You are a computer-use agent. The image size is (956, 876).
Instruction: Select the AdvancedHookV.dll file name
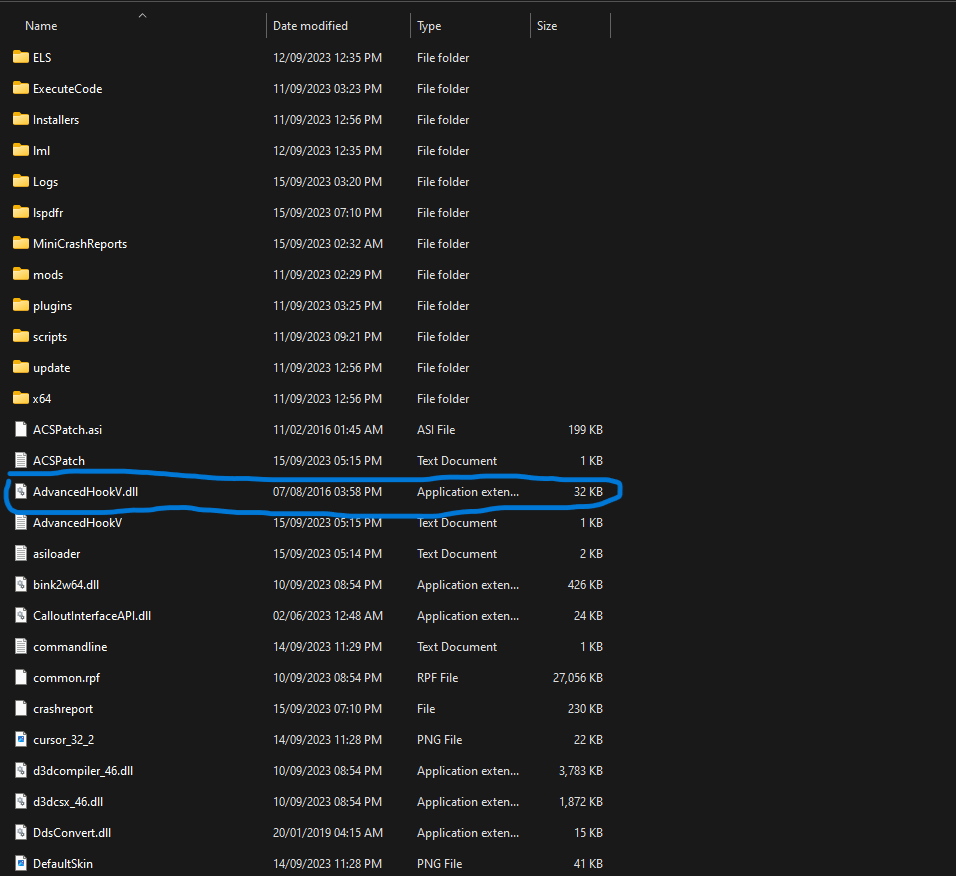[85, 491]
